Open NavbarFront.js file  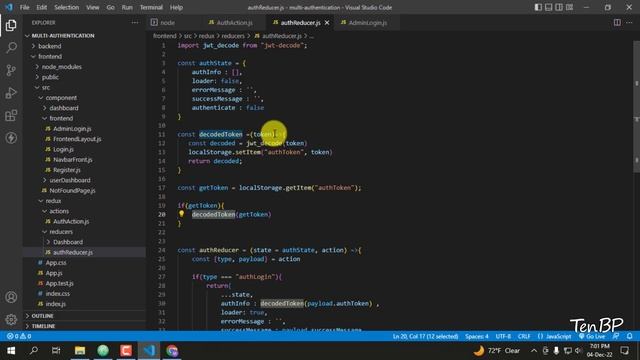coord(73,160)
